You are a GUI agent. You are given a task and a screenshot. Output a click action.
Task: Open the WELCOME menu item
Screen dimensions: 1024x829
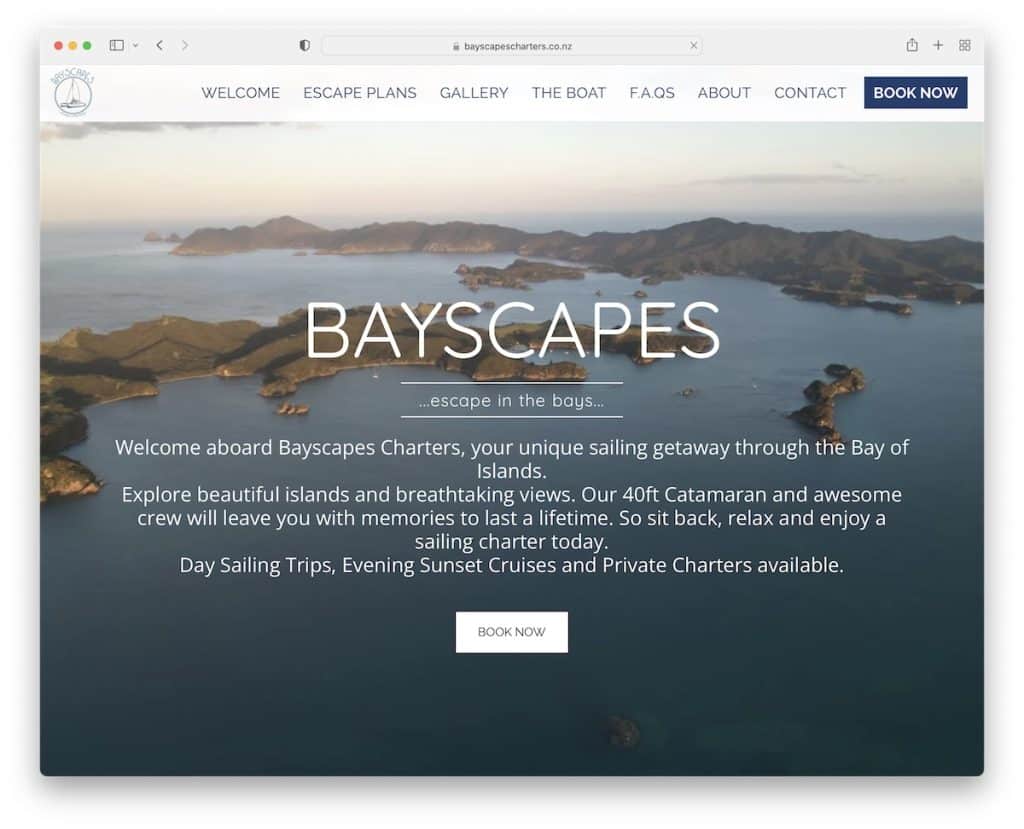240,93
